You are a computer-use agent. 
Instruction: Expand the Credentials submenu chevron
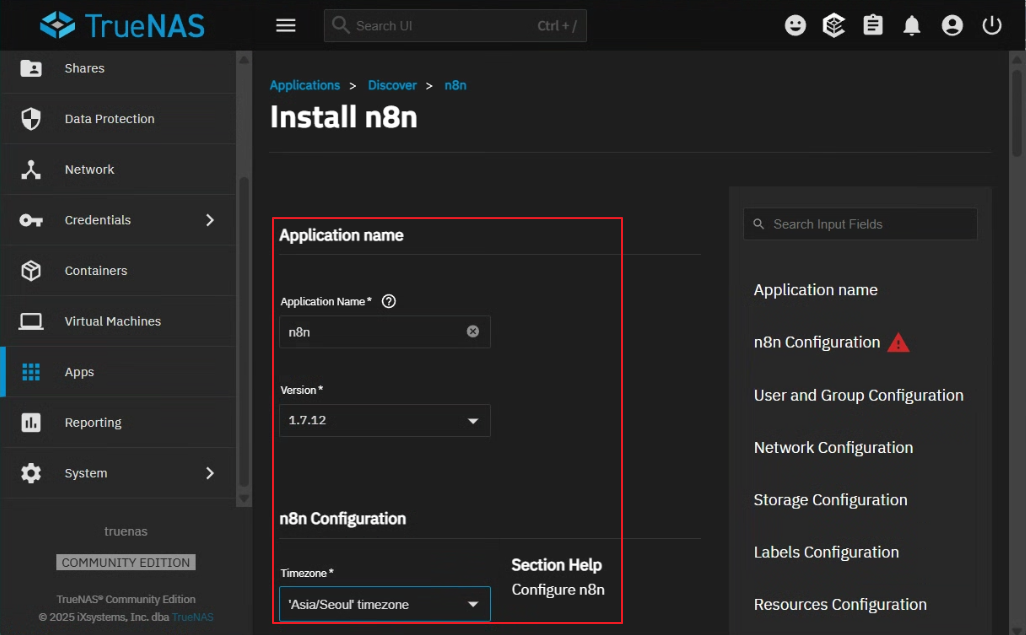[x=209, y=220]
